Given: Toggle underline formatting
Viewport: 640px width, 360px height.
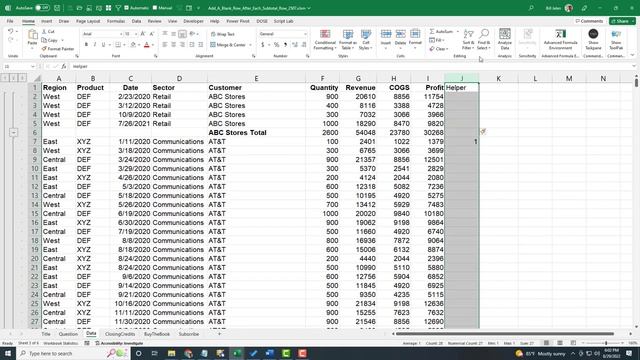Looking at the screenshot, I should pos(103,44).
